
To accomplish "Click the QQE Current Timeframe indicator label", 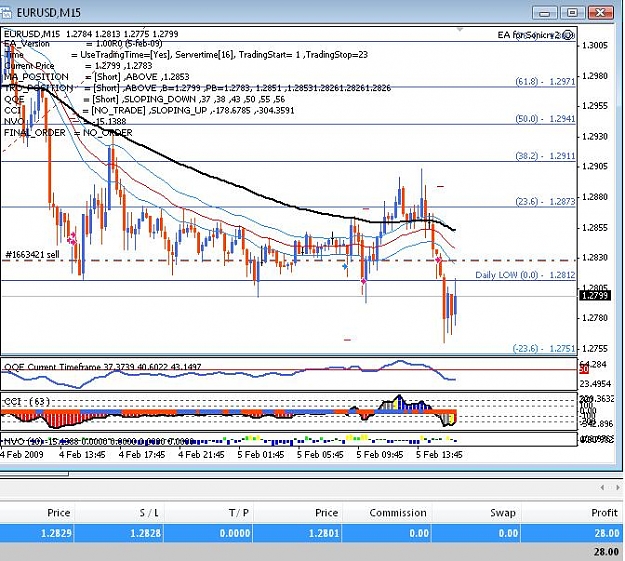I will [x=102, y=366].
